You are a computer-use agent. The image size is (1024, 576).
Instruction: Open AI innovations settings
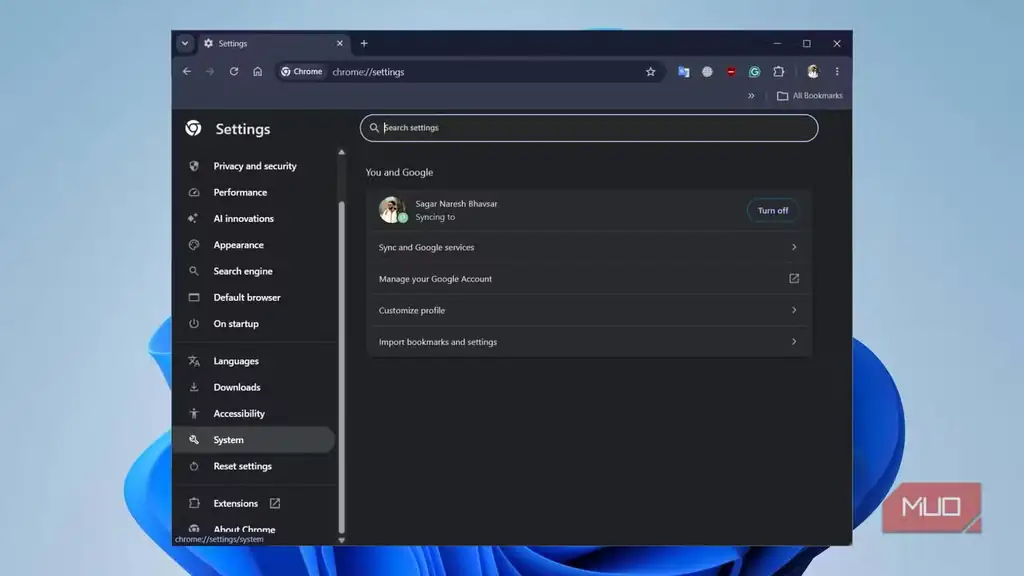point(255,218)
